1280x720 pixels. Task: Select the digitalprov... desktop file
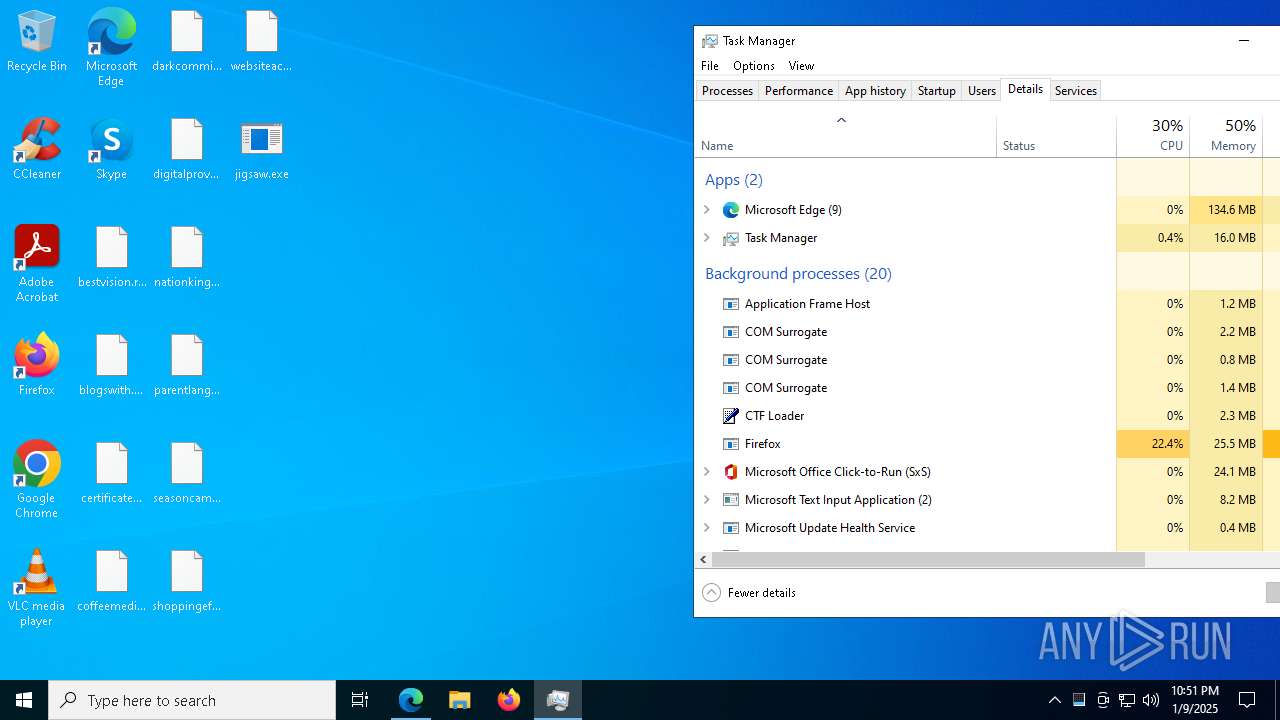pyautogui.click(x=187, y=149)
